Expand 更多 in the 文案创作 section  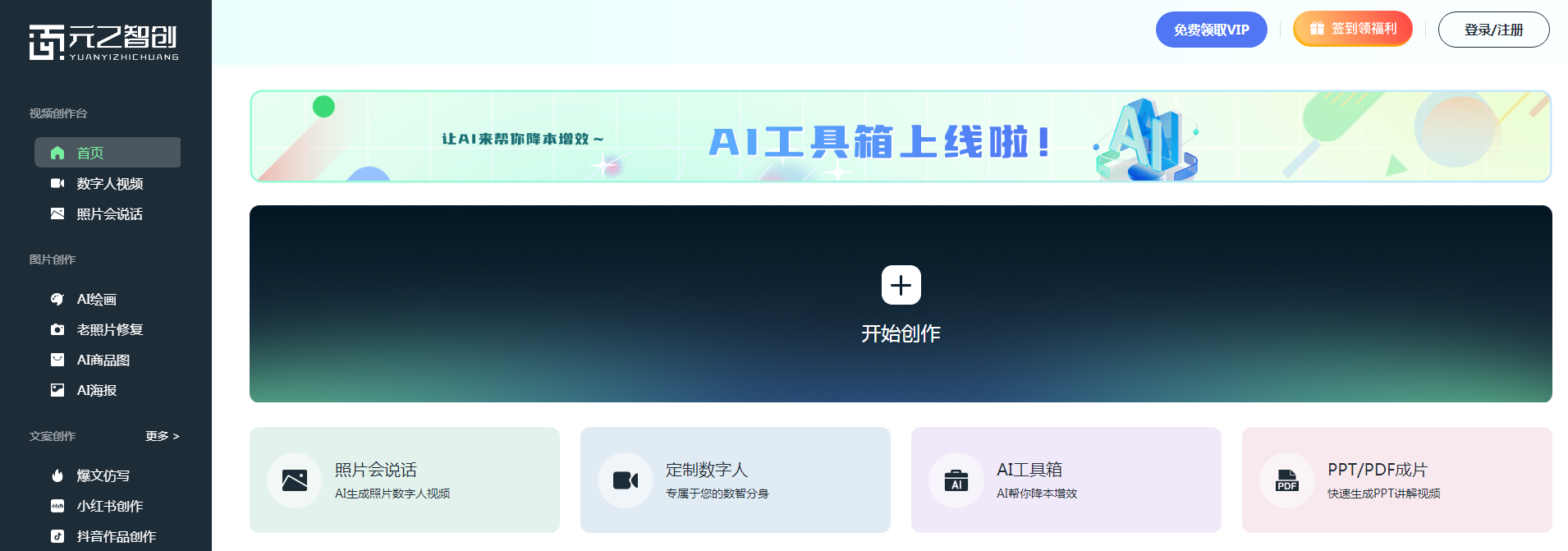tap(163, 436)
